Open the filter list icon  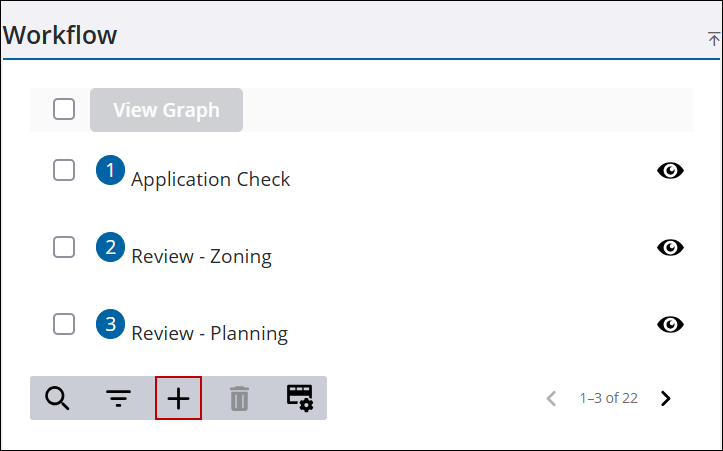coord(119,398)
